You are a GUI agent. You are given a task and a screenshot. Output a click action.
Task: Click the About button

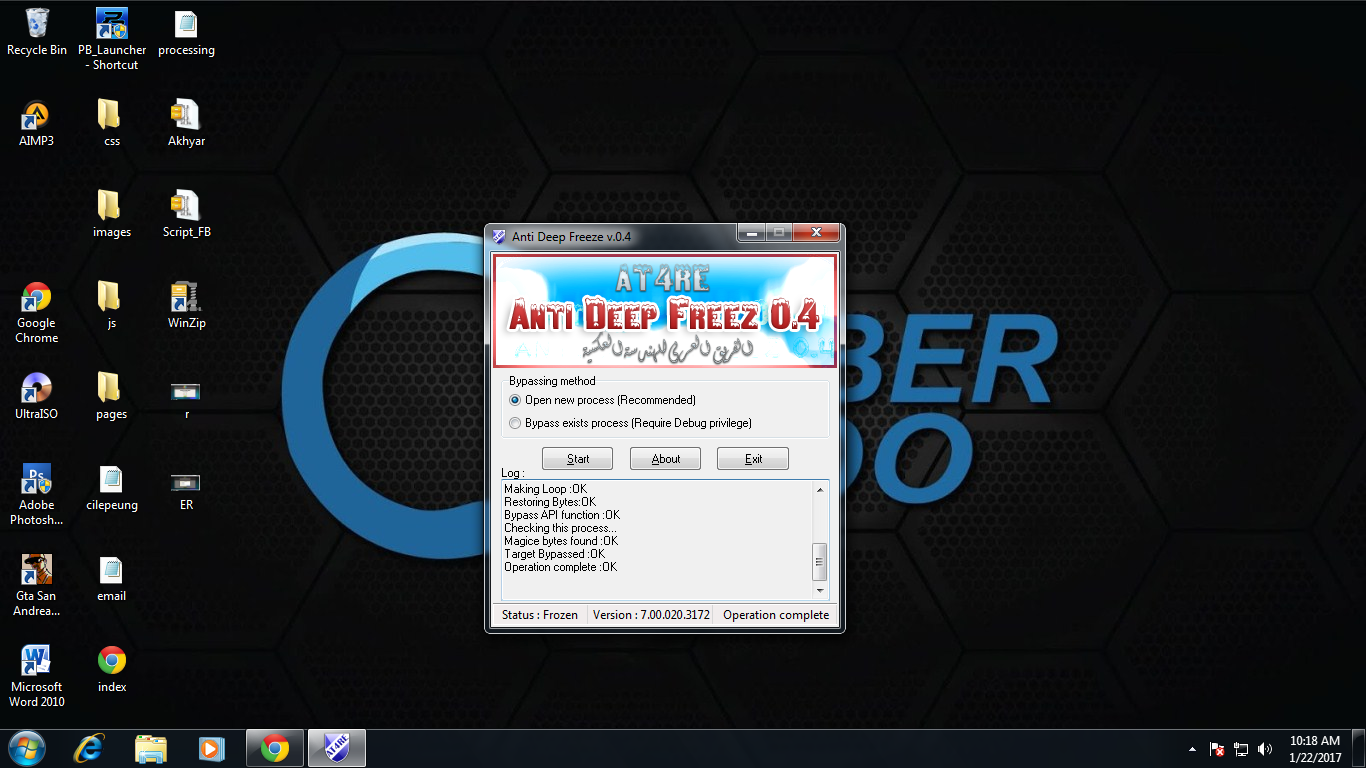tap(666, 459)
